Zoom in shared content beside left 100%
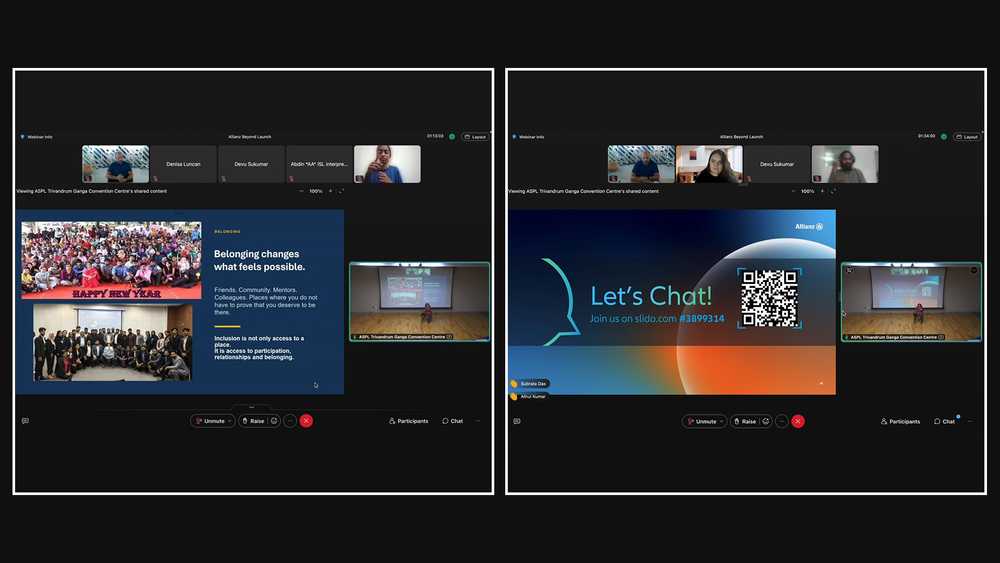Image resolution: width=1000 pixels, height=563 pixels. pos(330,191)
